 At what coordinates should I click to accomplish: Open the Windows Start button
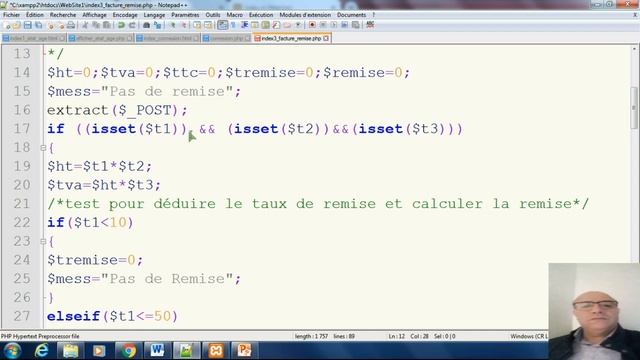tap(12, 351)
